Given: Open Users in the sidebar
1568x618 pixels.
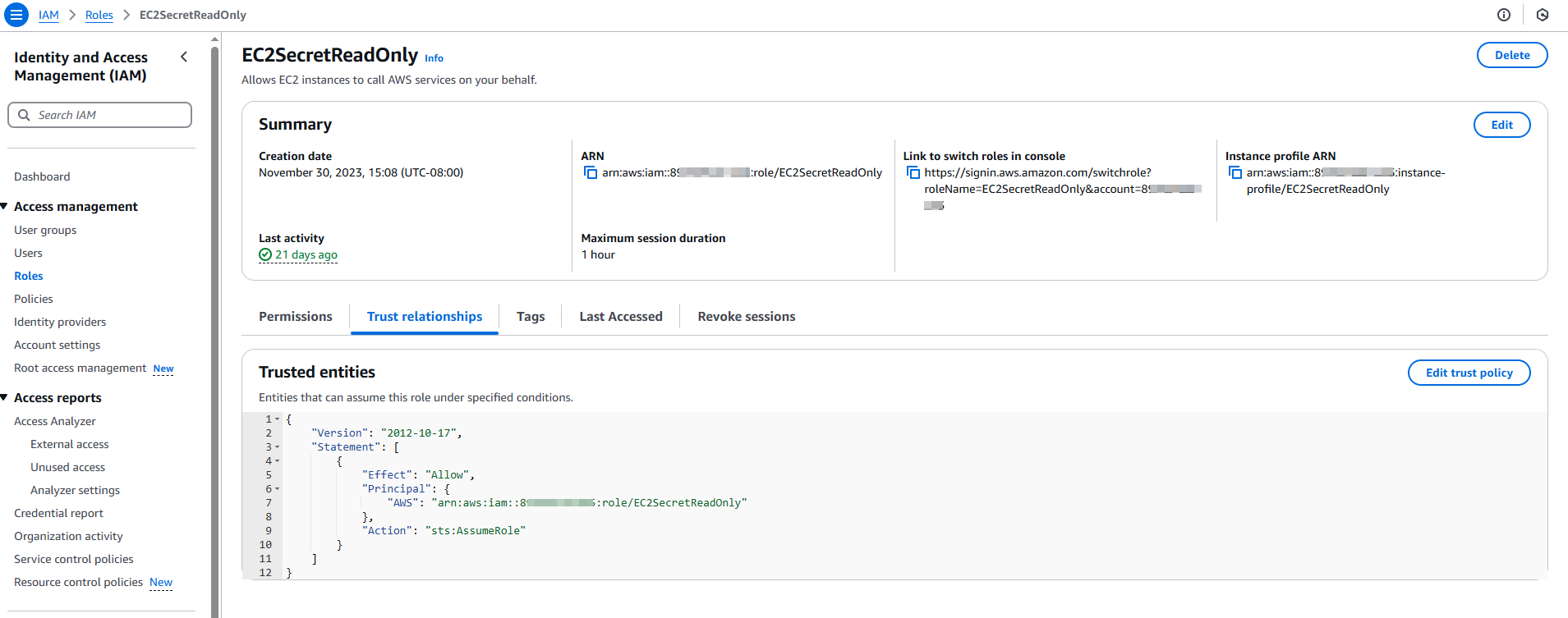Looking at the screenshot, I should [x=28, y=253].
